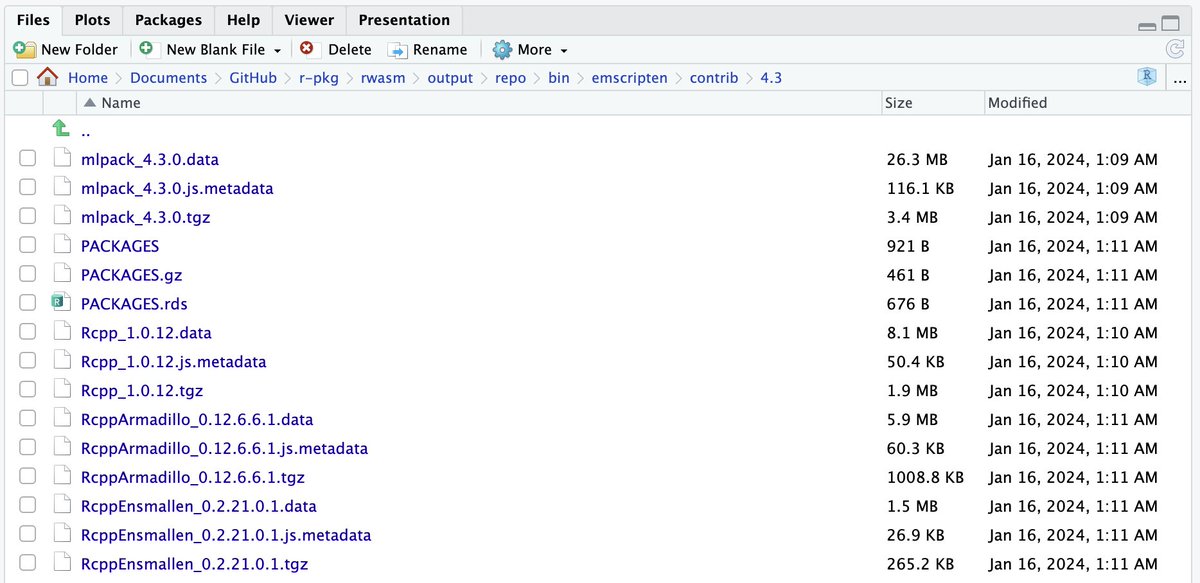This screenshot has width=1200, height=583.
Task: Click the Home house icon in breadcrumb
Action: pos(47,77)
